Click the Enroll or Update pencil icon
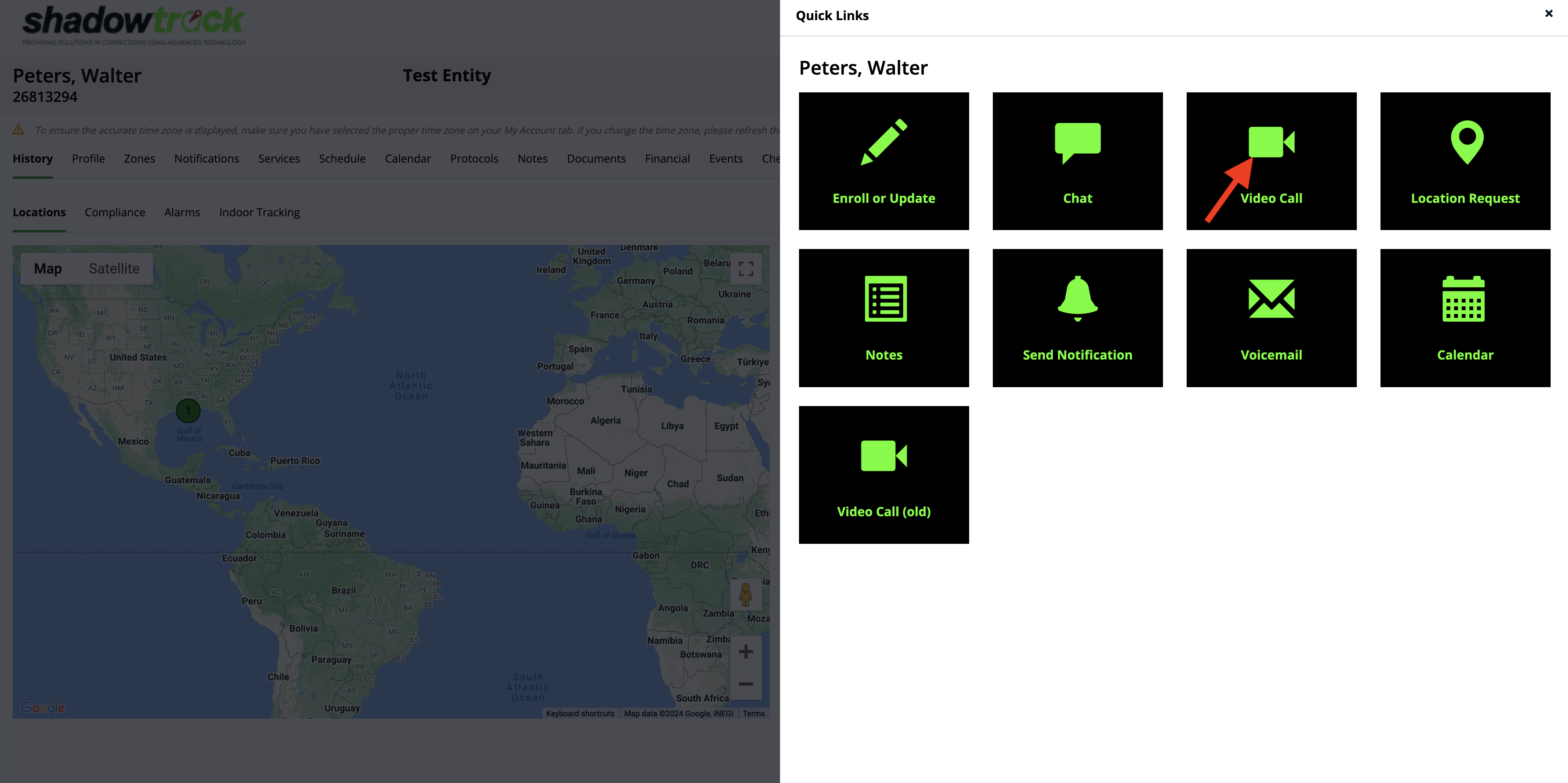 coord(884,142)
